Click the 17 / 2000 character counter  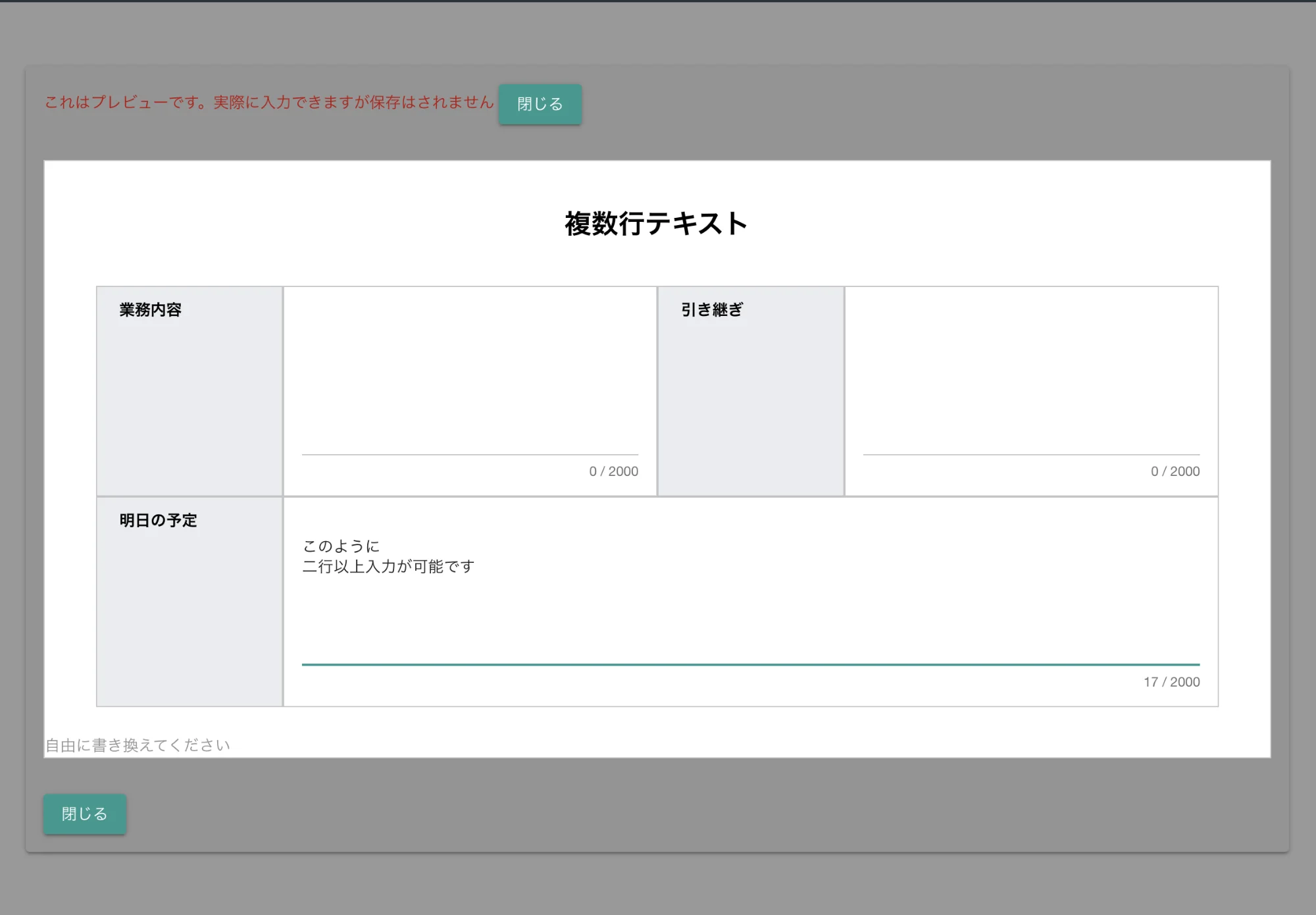pos(1172,682)
